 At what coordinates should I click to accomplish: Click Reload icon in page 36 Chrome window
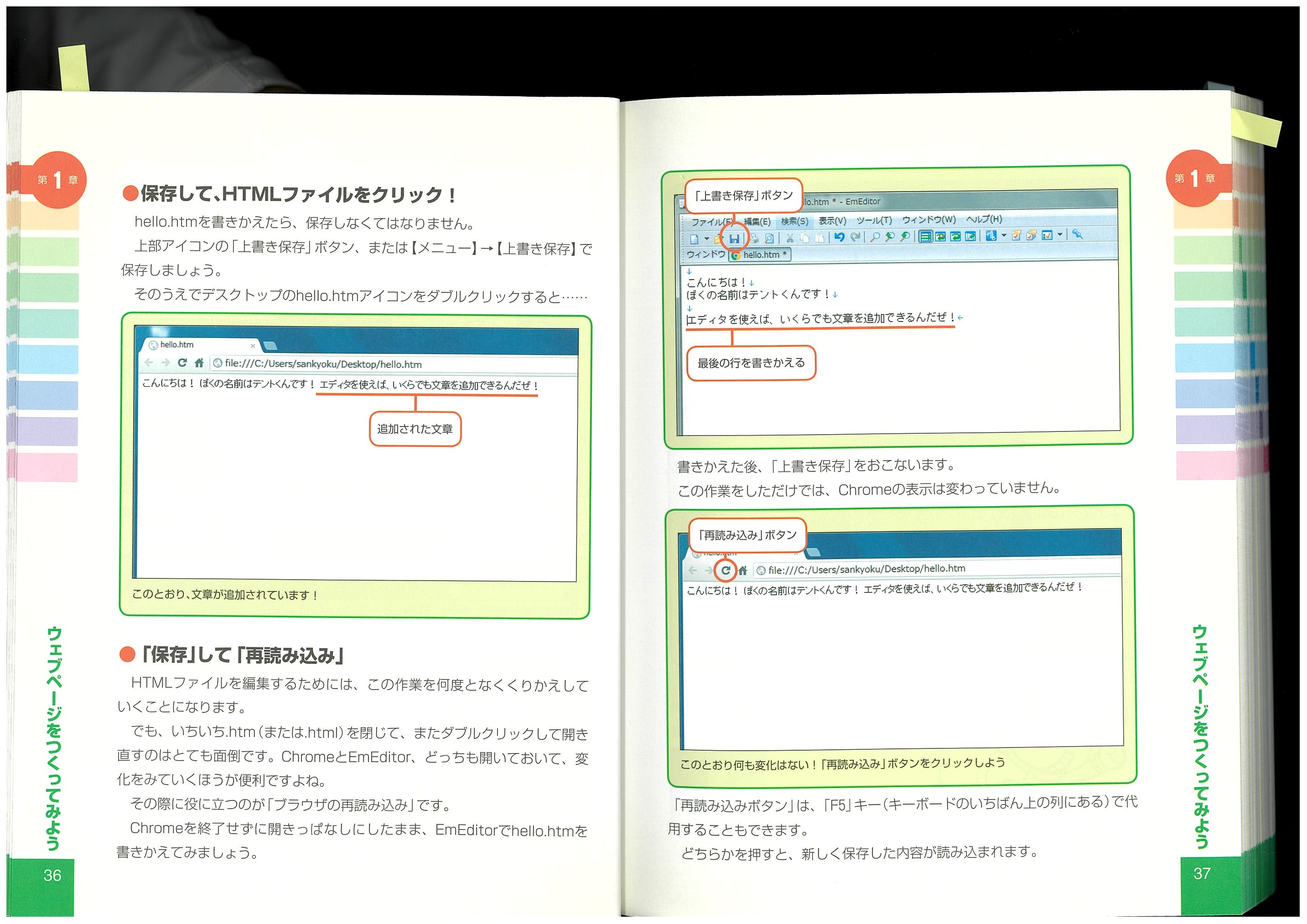point(182,363)
